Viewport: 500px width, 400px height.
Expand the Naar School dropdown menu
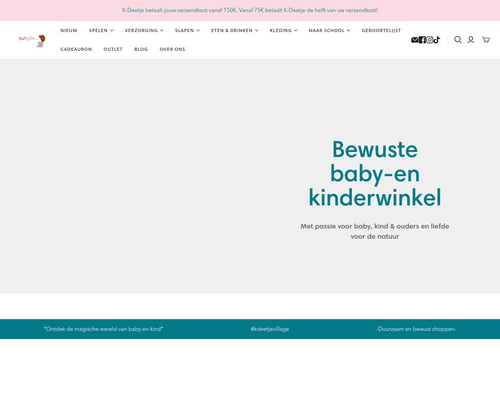(x=329, y=30)
